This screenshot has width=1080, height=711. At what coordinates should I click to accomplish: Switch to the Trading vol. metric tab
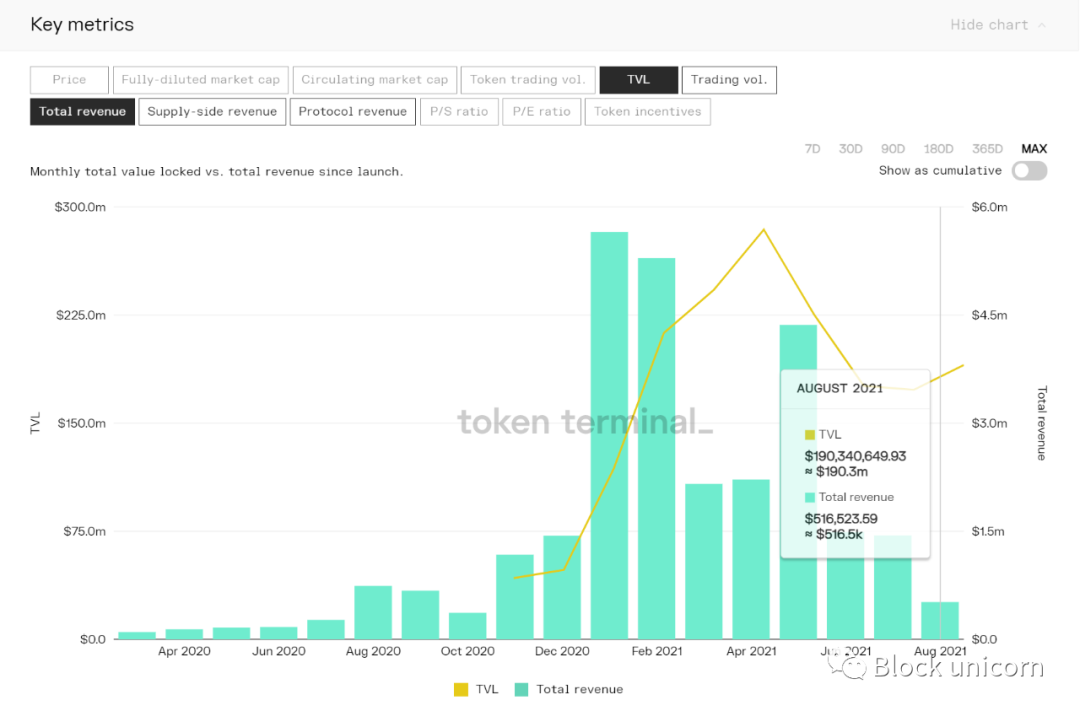729,79
